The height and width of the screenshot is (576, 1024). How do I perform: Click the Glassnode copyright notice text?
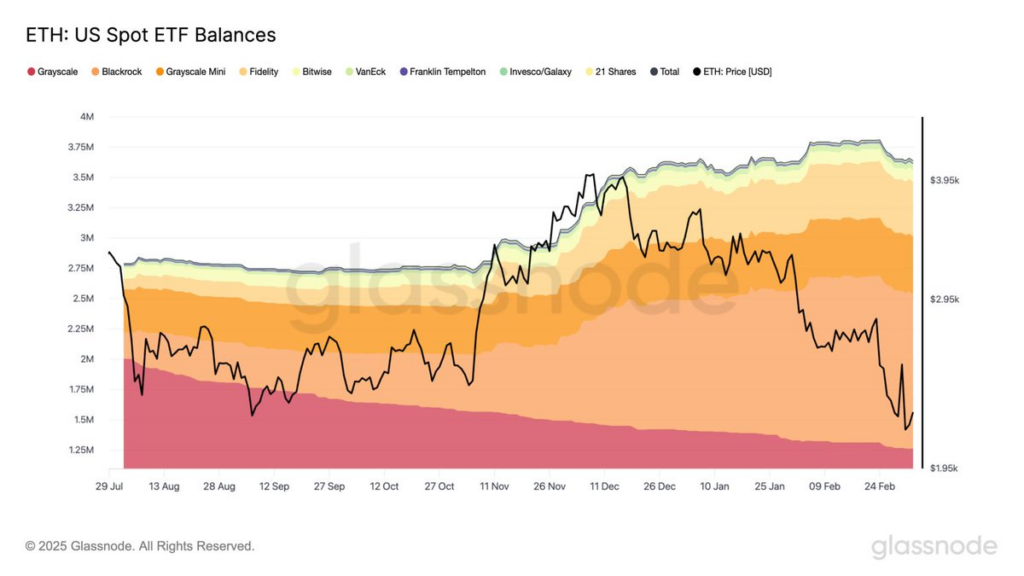tap(140, 546)
